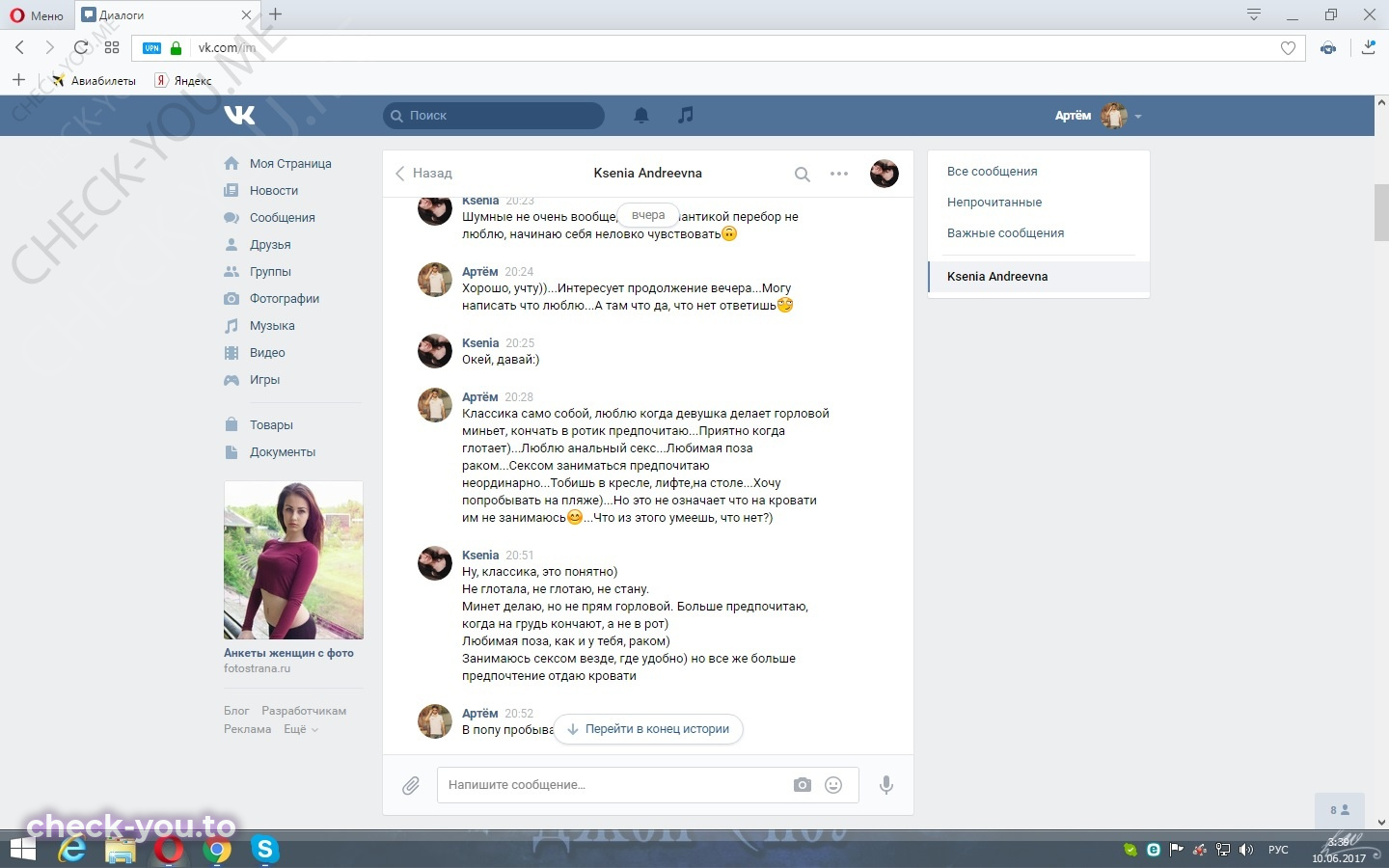Open Новости in sidebar

(x=273, y=191)
